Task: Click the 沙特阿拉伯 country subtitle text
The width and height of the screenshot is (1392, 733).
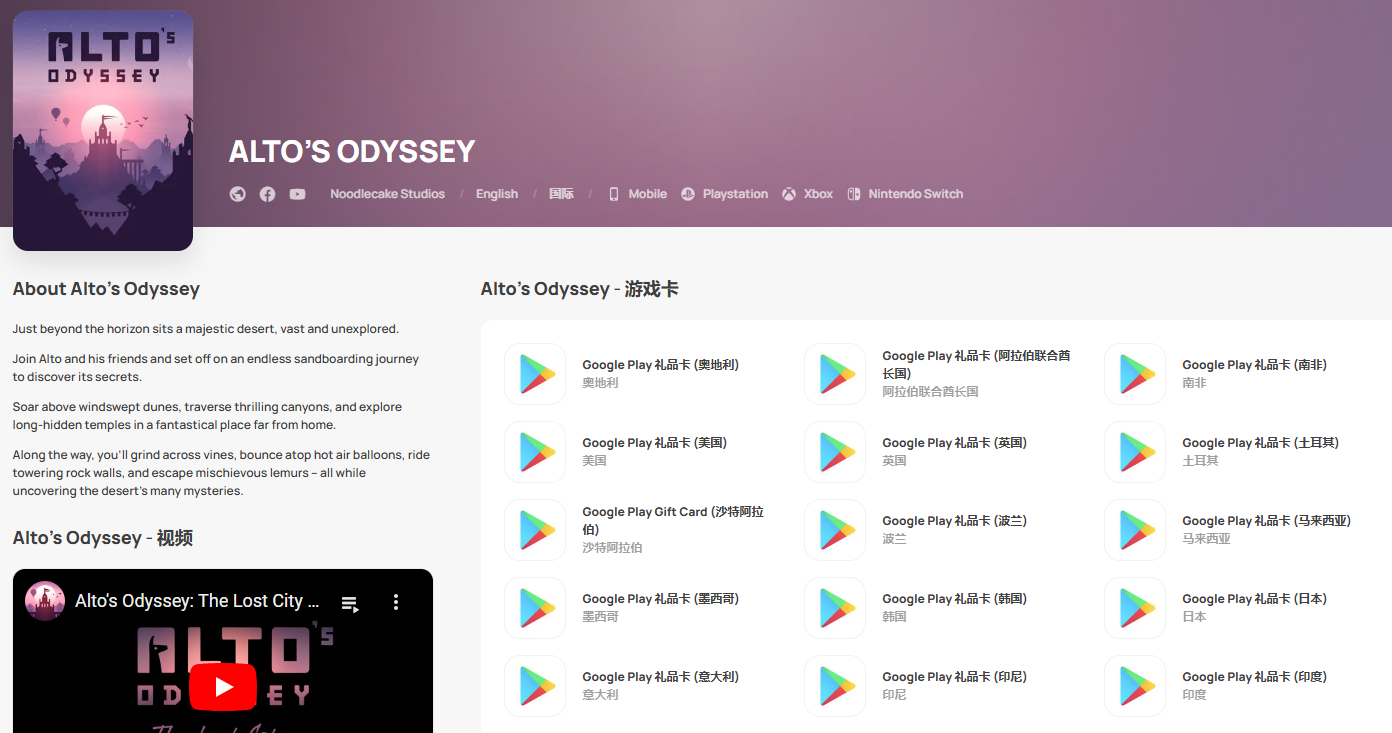Action: point(612,547)
